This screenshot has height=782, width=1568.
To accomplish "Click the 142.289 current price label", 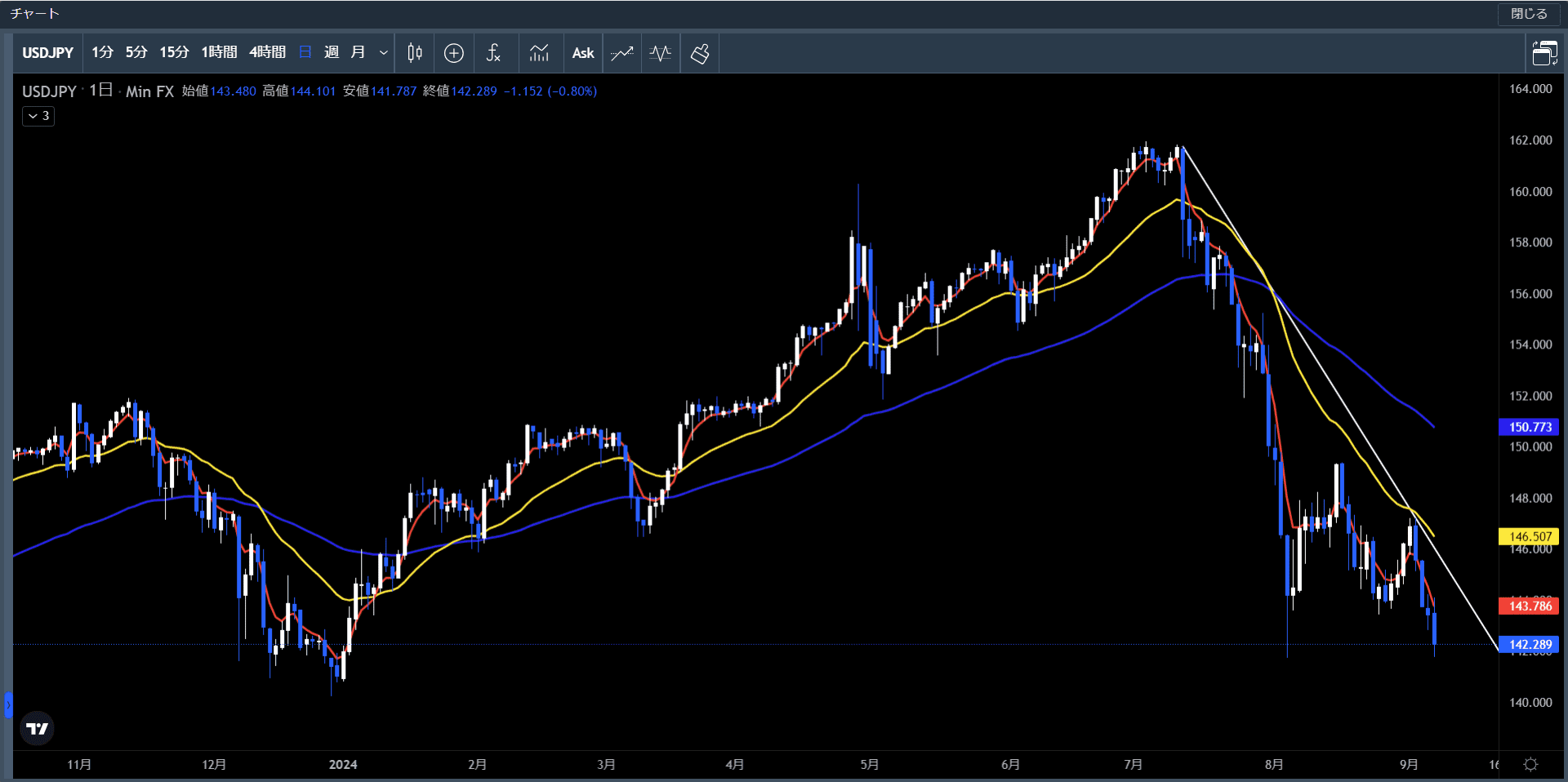I will [x=1529, y=644].
